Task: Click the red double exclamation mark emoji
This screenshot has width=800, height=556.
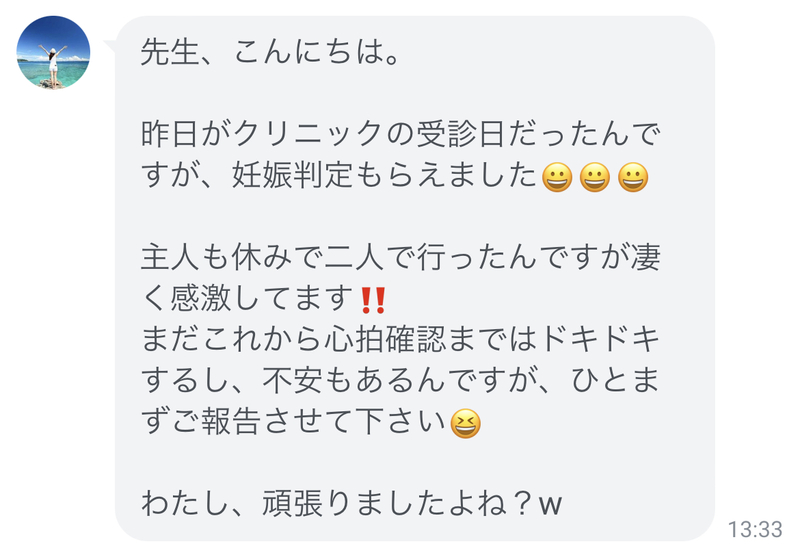Action: click(373, 300)
